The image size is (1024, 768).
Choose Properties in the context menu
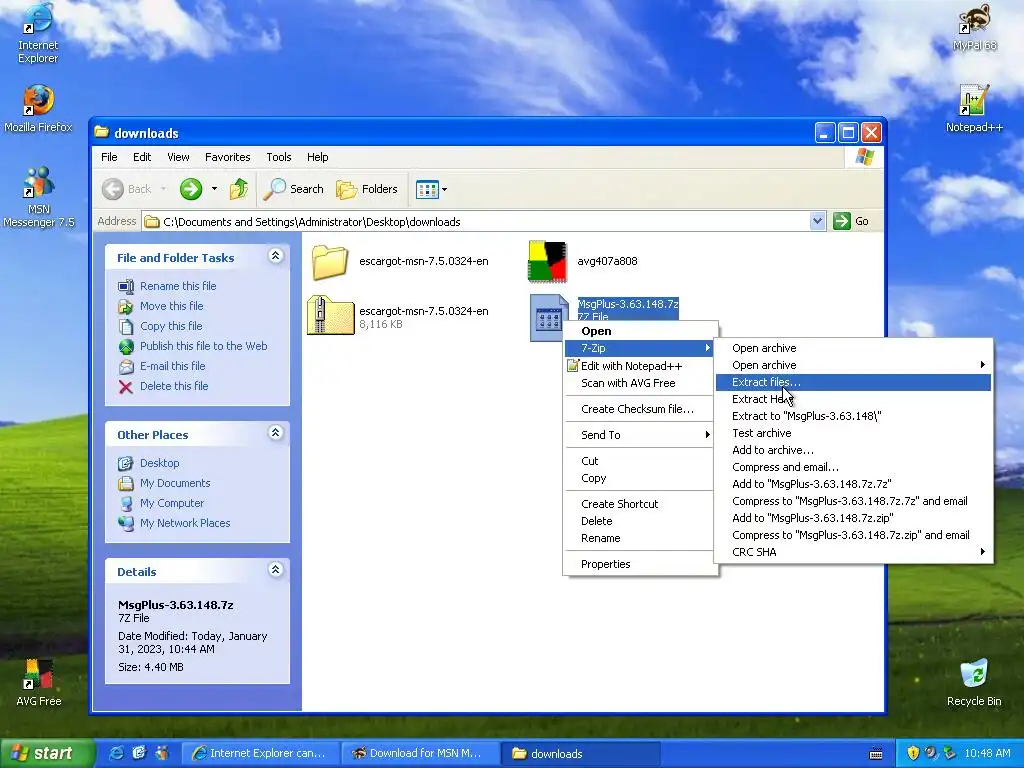[640, 564]
